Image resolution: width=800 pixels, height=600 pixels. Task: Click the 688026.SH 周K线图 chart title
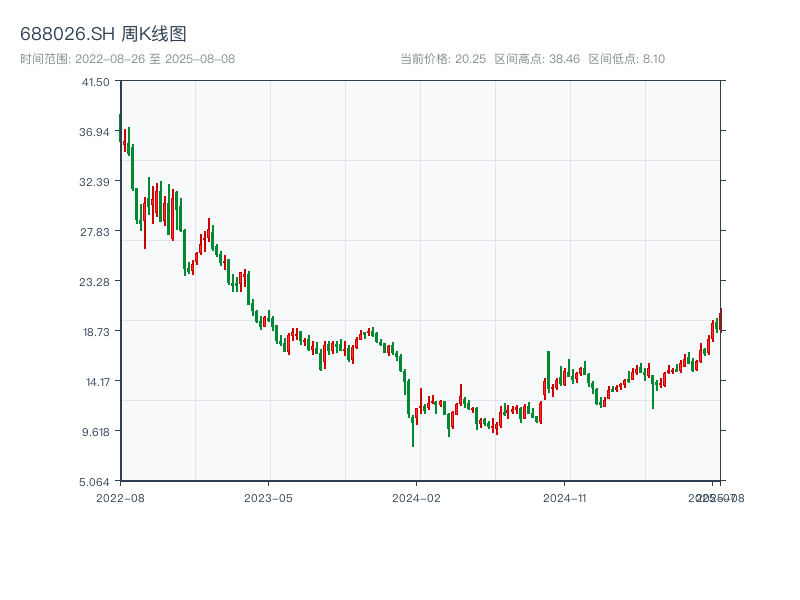[x=103, y=34]
